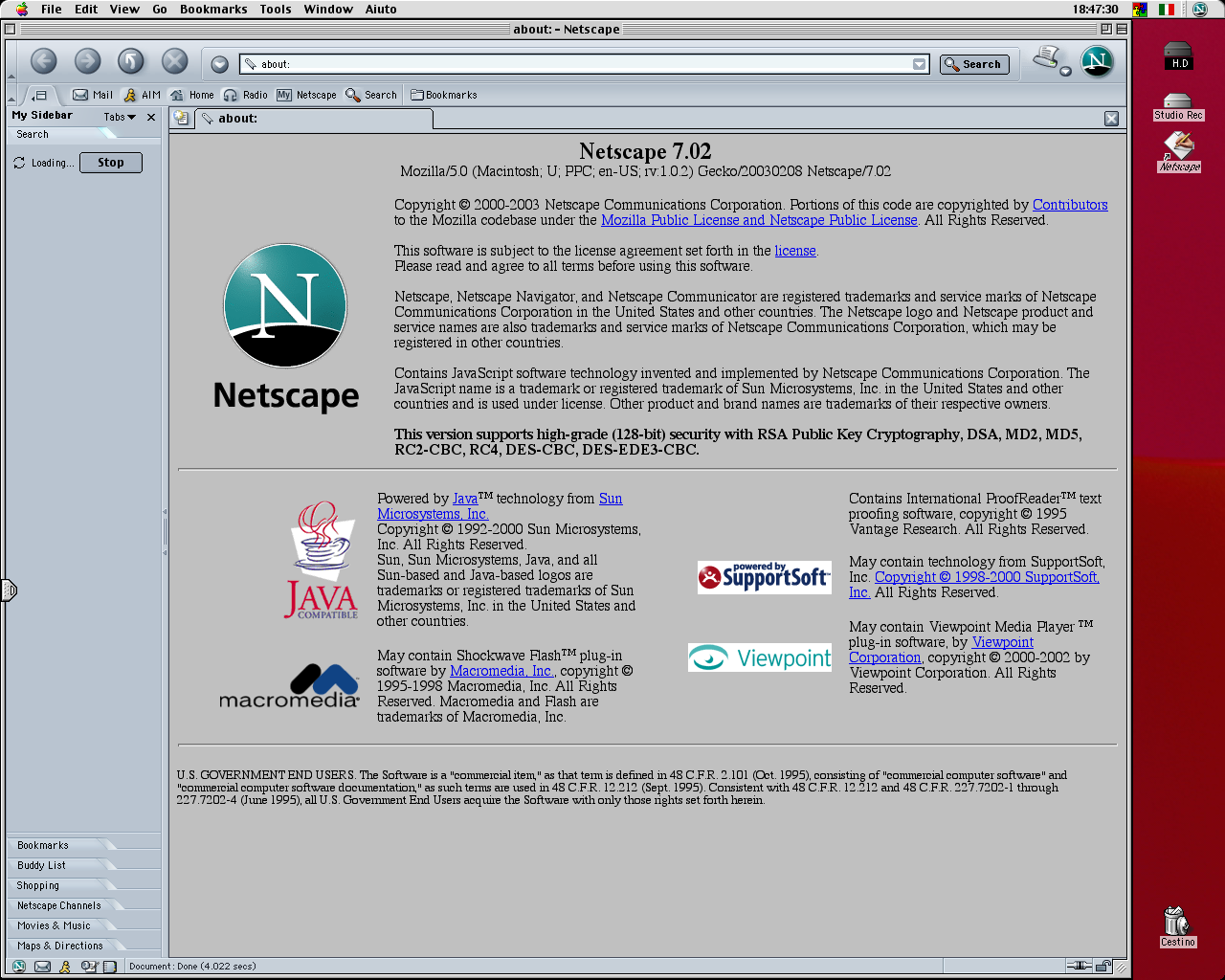Expand the Shopping sidebar panel
Screen dimensions: 1225x980
coord(83,885)
